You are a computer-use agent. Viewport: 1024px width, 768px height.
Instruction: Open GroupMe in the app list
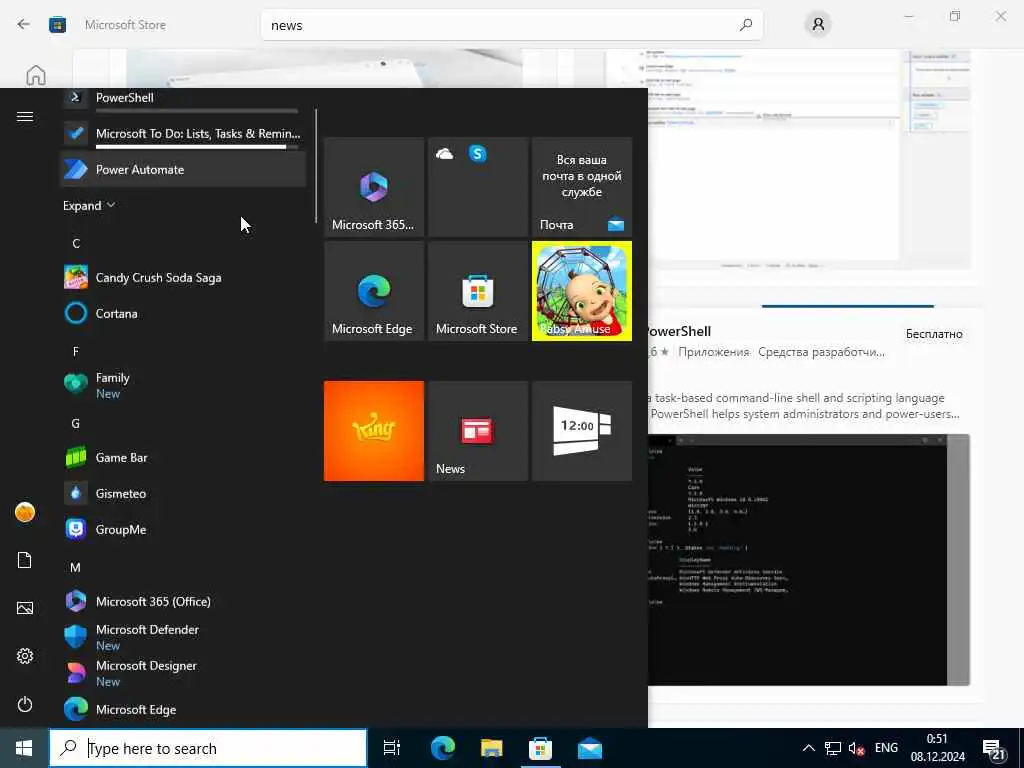183,530
